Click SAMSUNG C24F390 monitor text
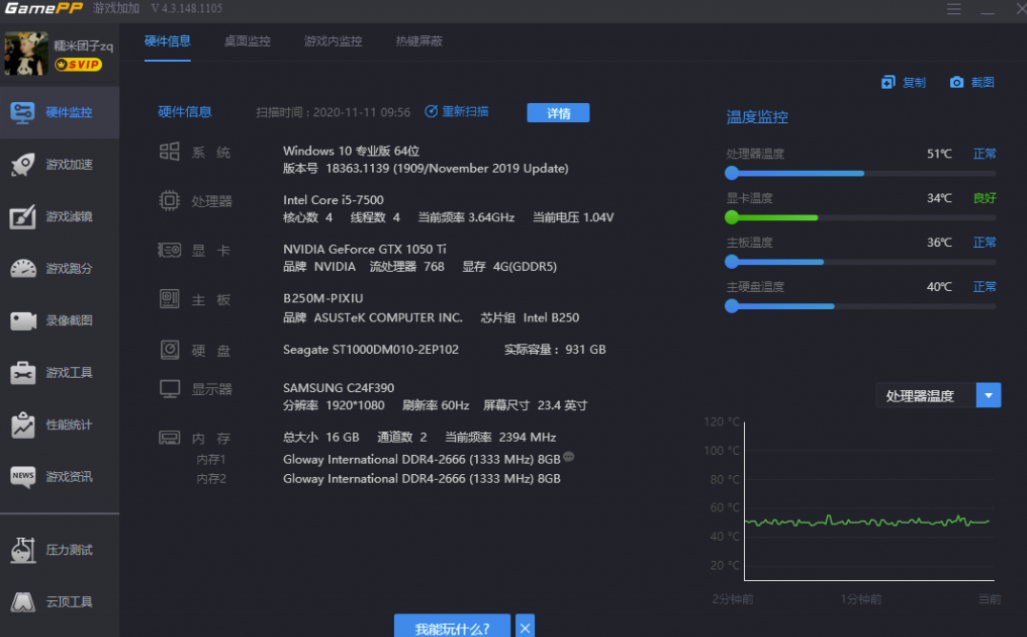 pyautogui.click(x=339, y=388)
